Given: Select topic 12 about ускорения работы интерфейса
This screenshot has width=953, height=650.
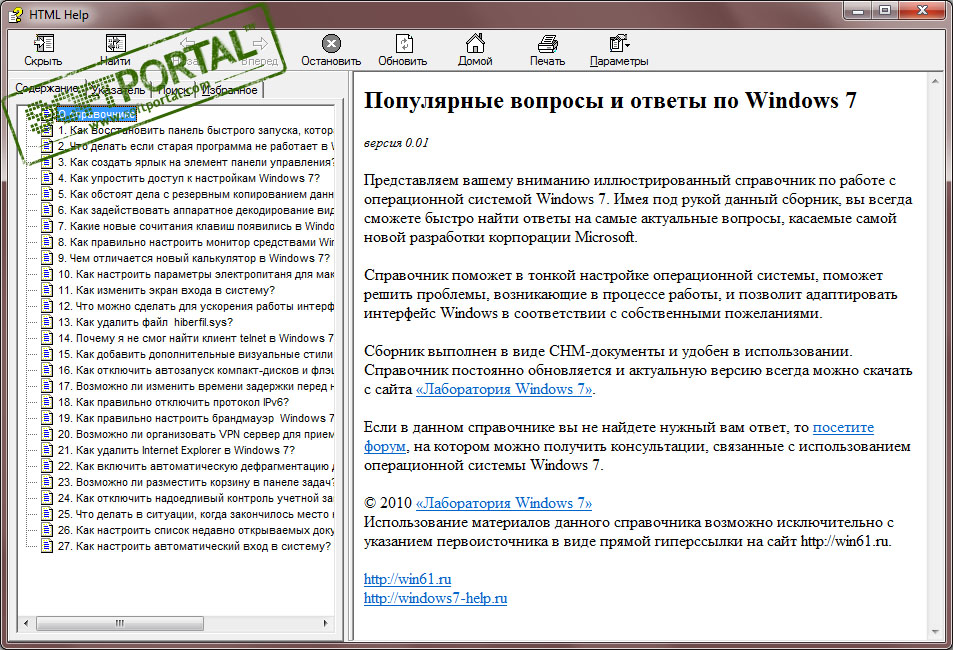Looking at the screenshot, I should [196, 306].
